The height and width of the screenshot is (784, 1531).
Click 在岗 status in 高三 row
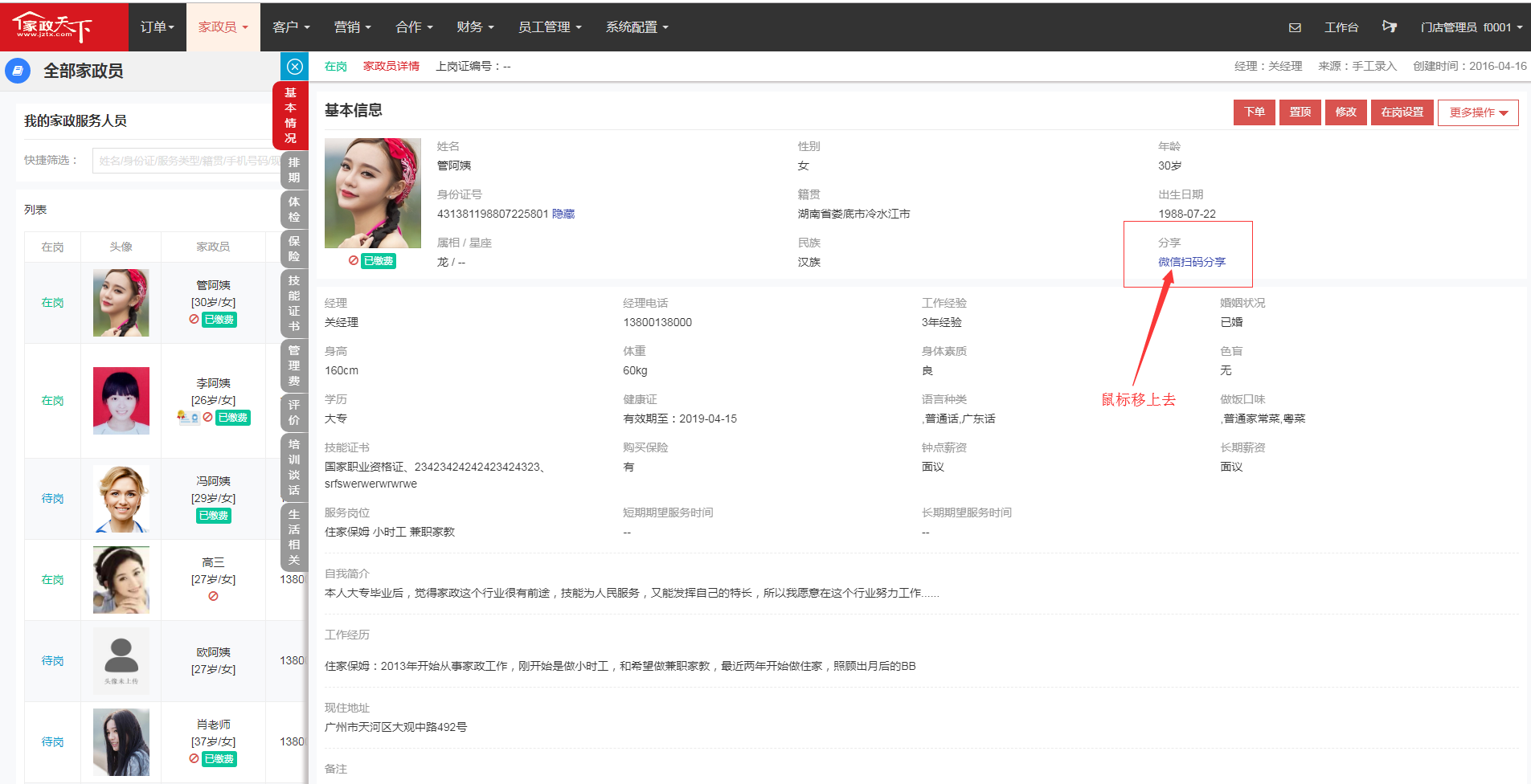53,580
